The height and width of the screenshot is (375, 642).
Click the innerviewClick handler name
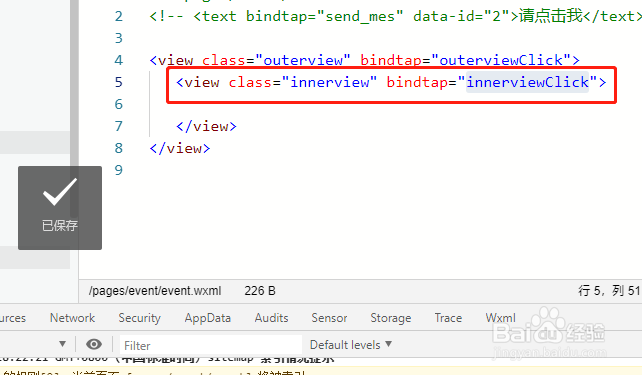tap(527, 82)
